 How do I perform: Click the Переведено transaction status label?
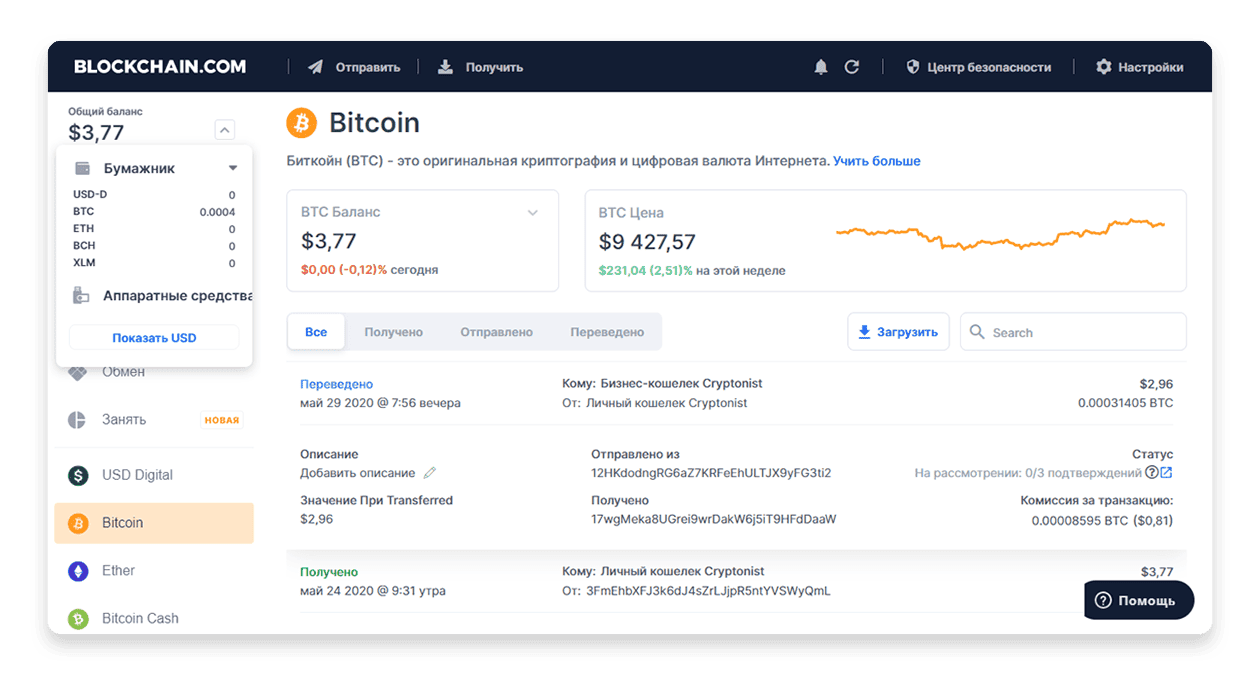(x=337, y=384)
